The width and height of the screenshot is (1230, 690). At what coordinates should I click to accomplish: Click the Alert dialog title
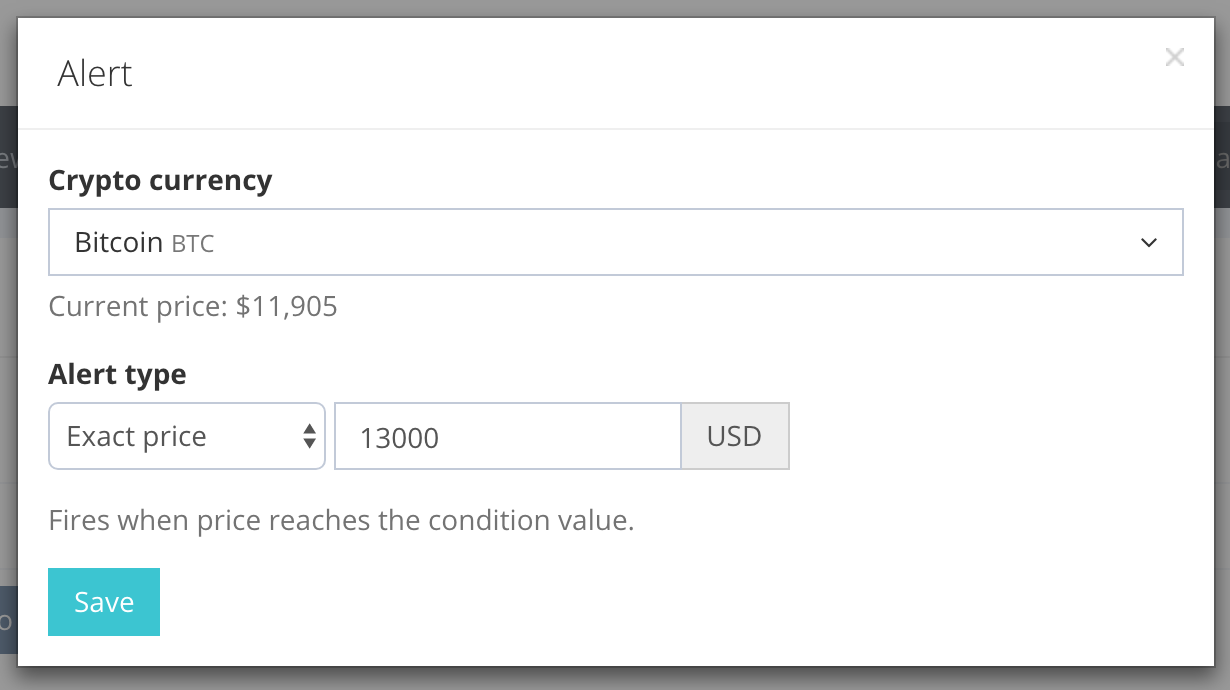(95, 74)
